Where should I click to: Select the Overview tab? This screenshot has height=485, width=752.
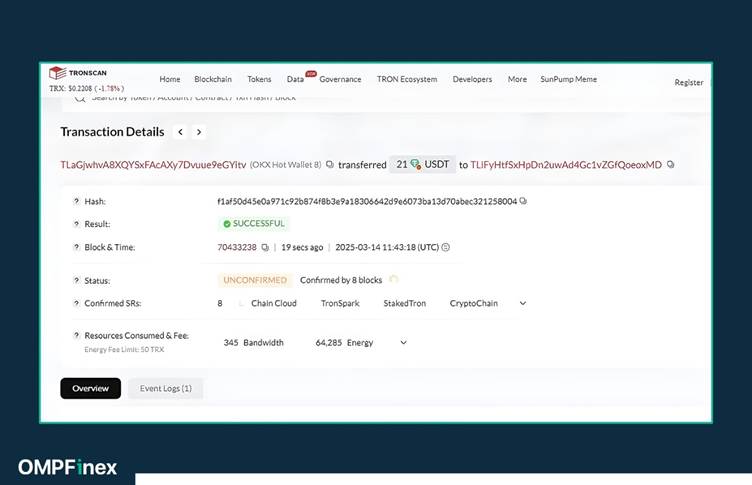(x=90, y=388)
